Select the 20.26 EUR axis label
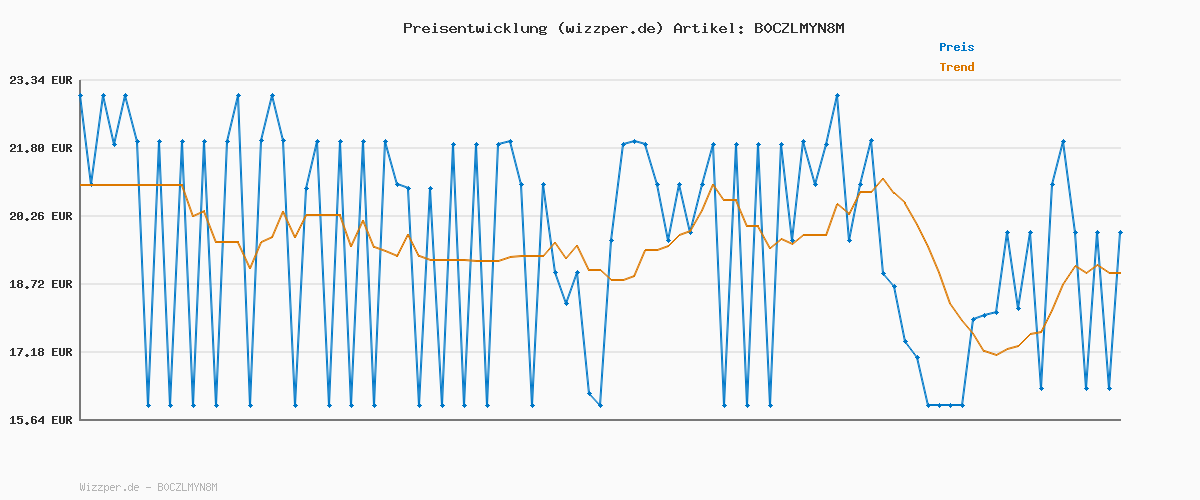The image size is (1200, 500). [x=40, y=216]
